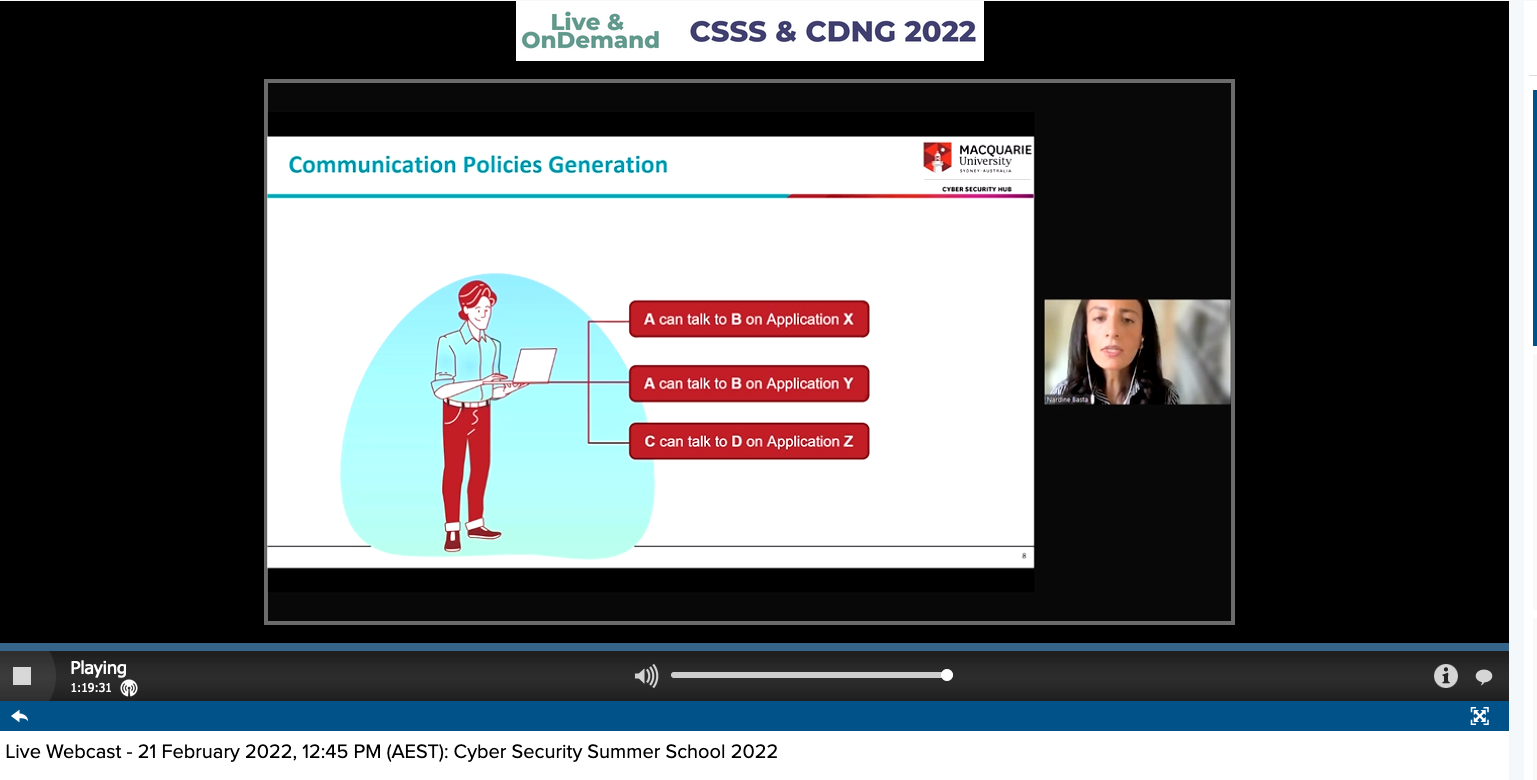This screenshot has height=780, width=1537.
Task: Toggle fullscreen with the expand icon
Action: [1480, 716]
